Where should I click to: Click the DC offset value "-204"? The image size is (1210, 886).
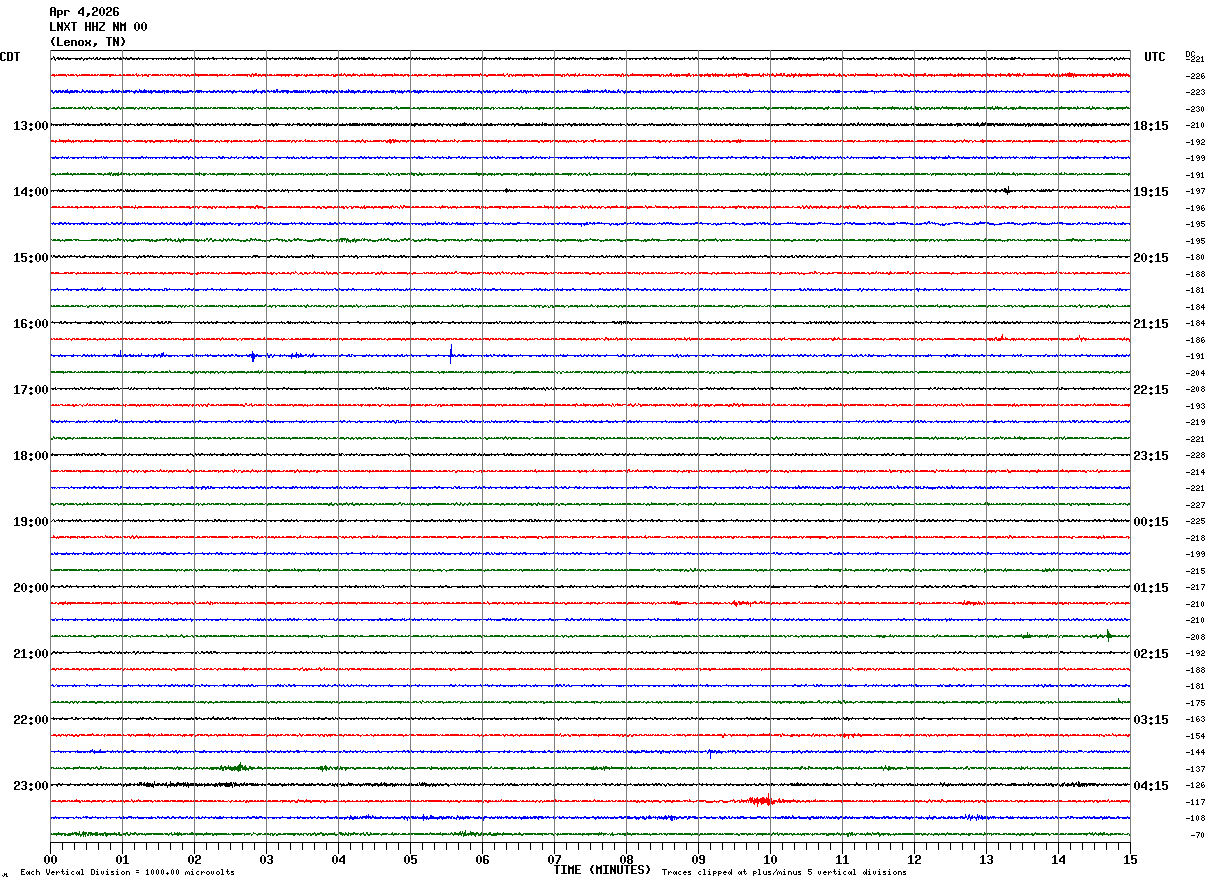(1195, 373)
